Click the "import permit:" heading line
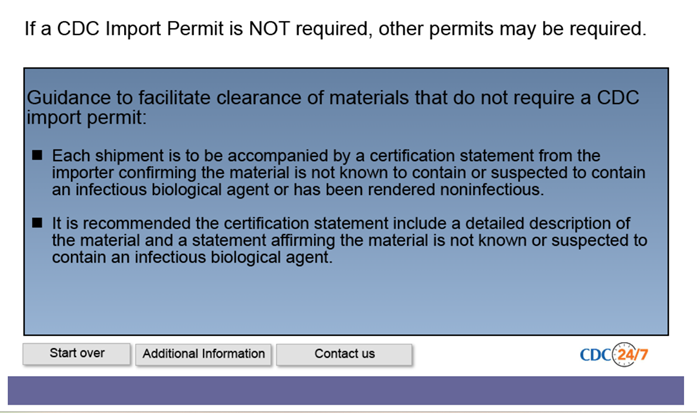 coord(86,118)
